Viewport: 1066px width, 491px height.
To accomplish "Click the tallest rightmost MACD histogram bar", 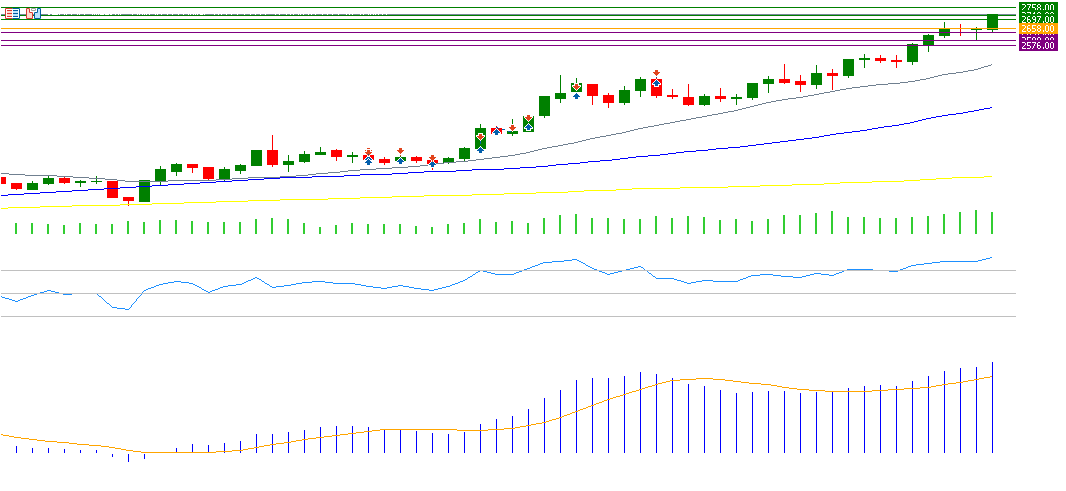I will [992, 410].
